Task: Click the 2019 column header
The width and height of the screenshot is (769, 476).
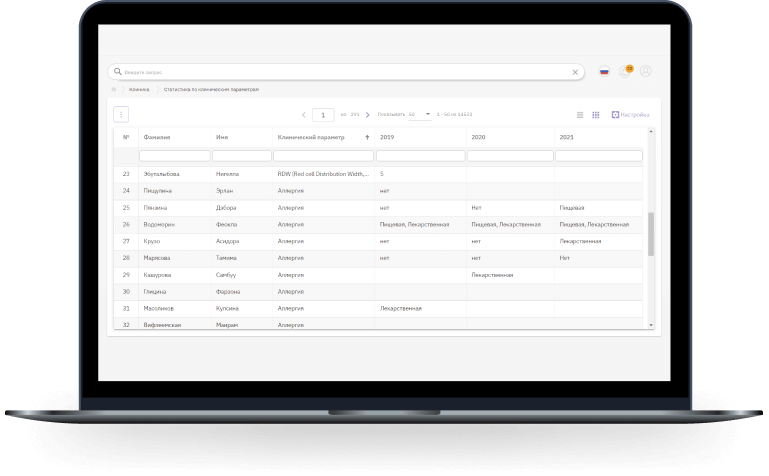Action: click(387, 137)
